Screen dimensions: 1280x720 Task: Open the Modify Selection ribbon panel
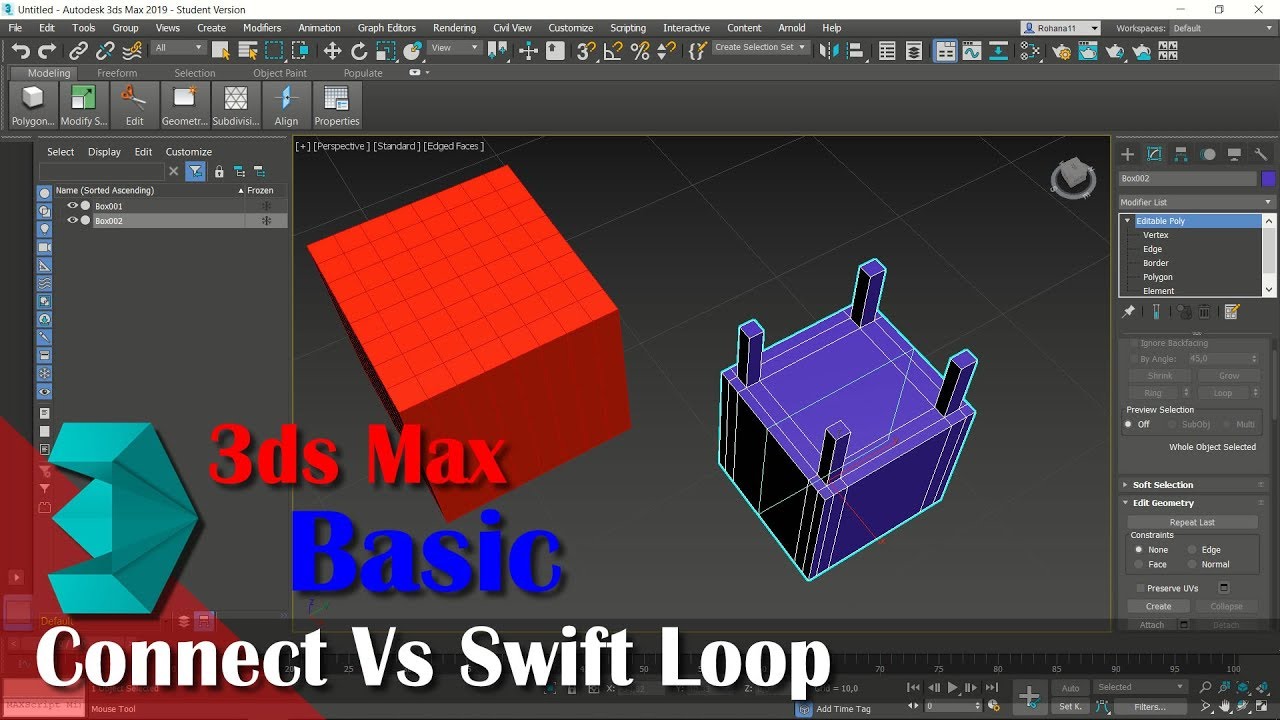[x=84, y=106]
